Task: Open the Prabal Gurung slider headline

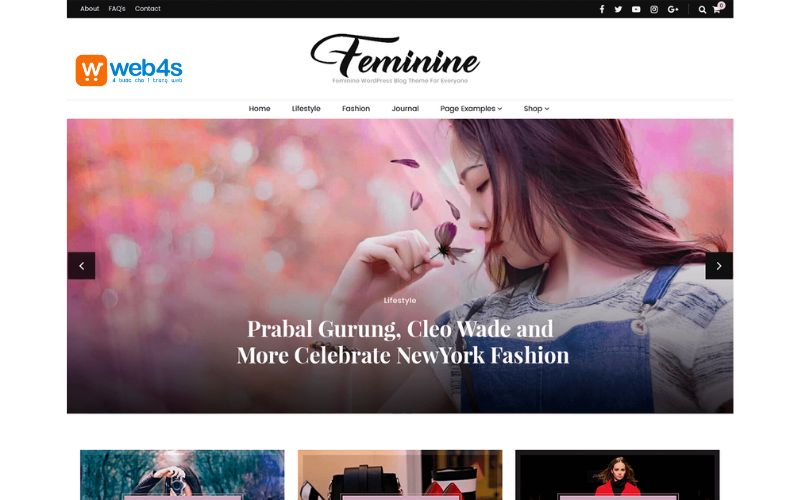Action: [x=403, y=342]
